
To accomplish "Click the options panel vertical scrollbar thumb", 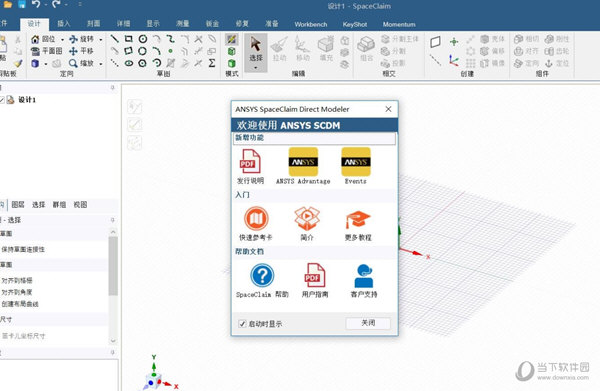I will (113, 266).
